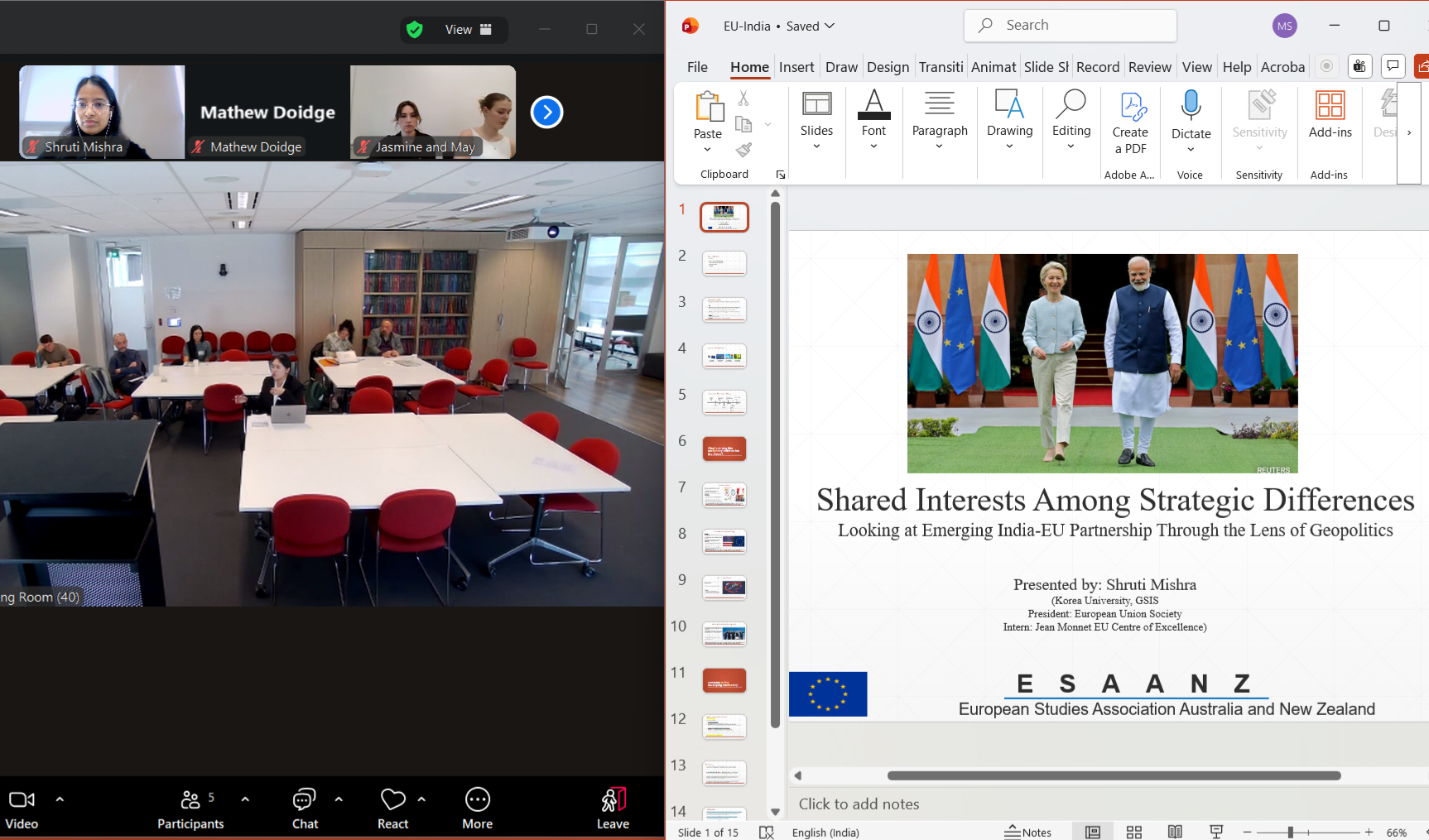Toggle the Notes pane in status bar
Image resolution: width=1429 pixels, height=840 pixels.
coord(1027,832)
